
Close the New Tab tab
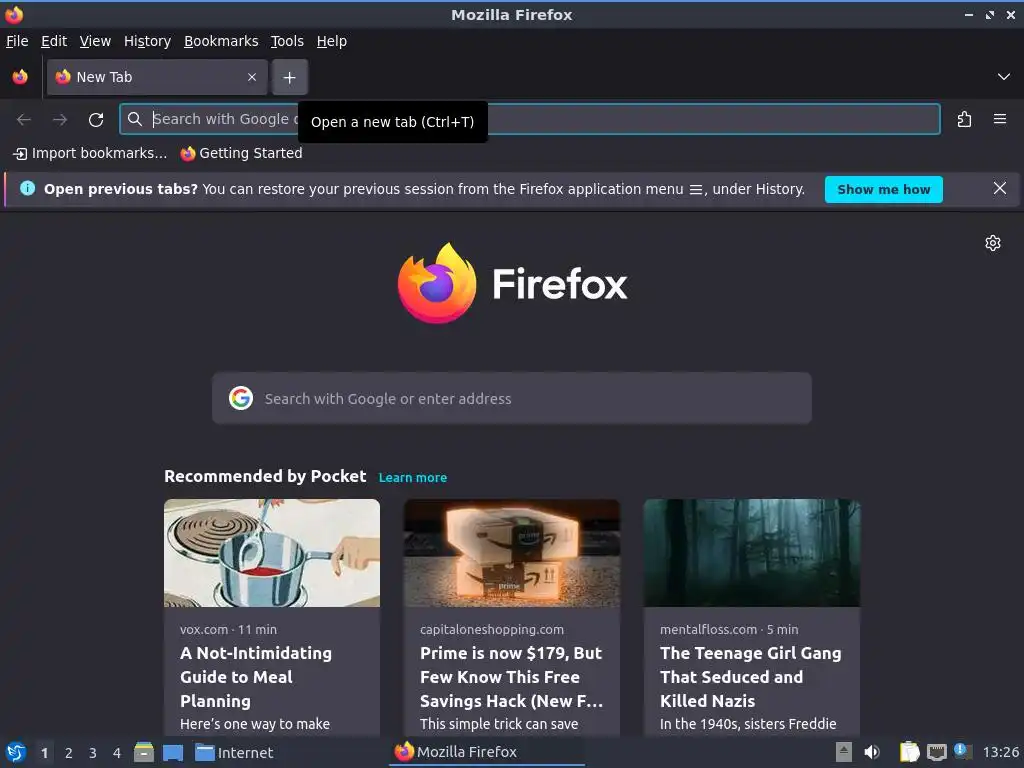[252, 77]
